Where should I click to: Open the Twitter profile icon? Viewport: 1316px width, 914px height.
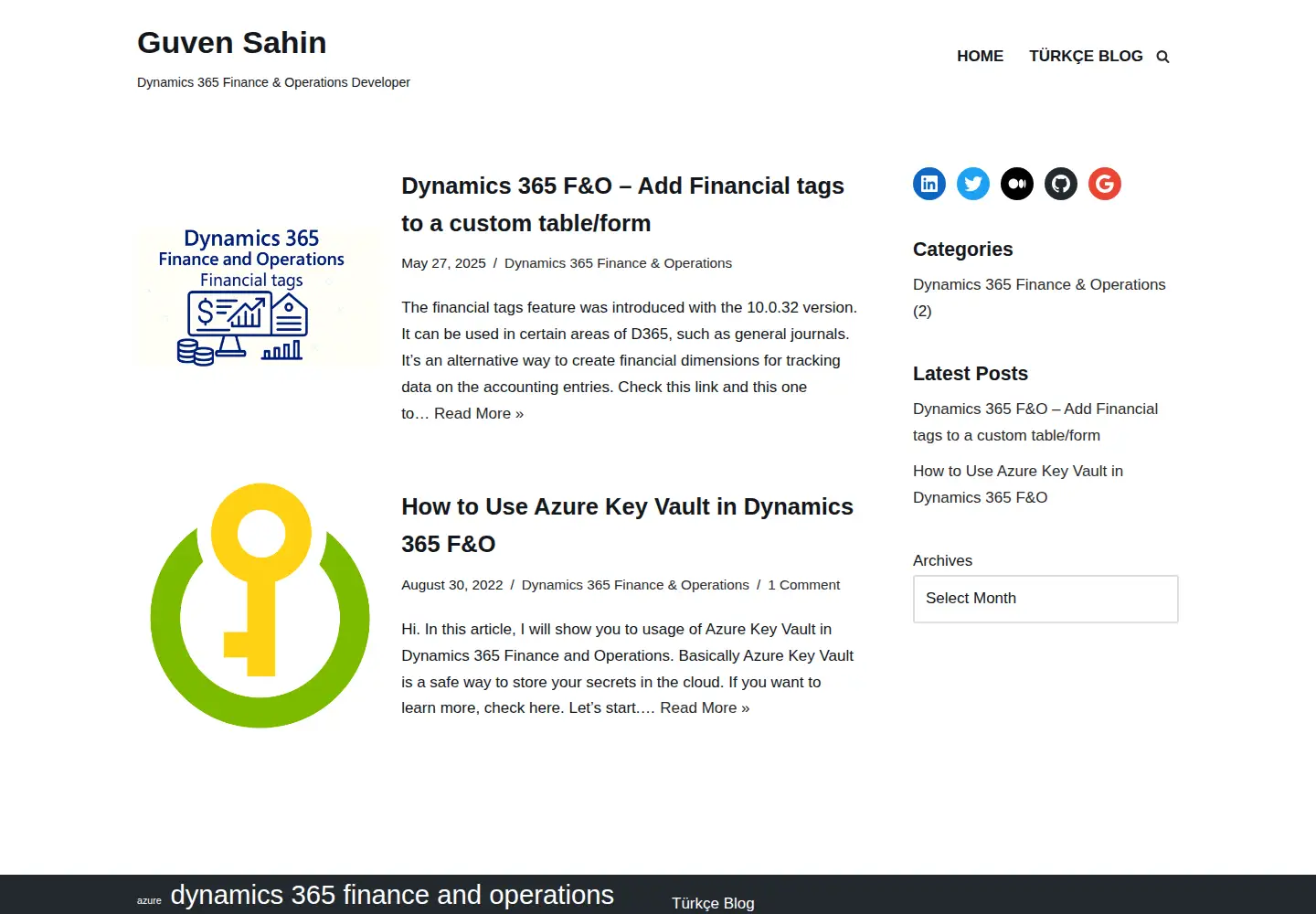pos(973,184)
